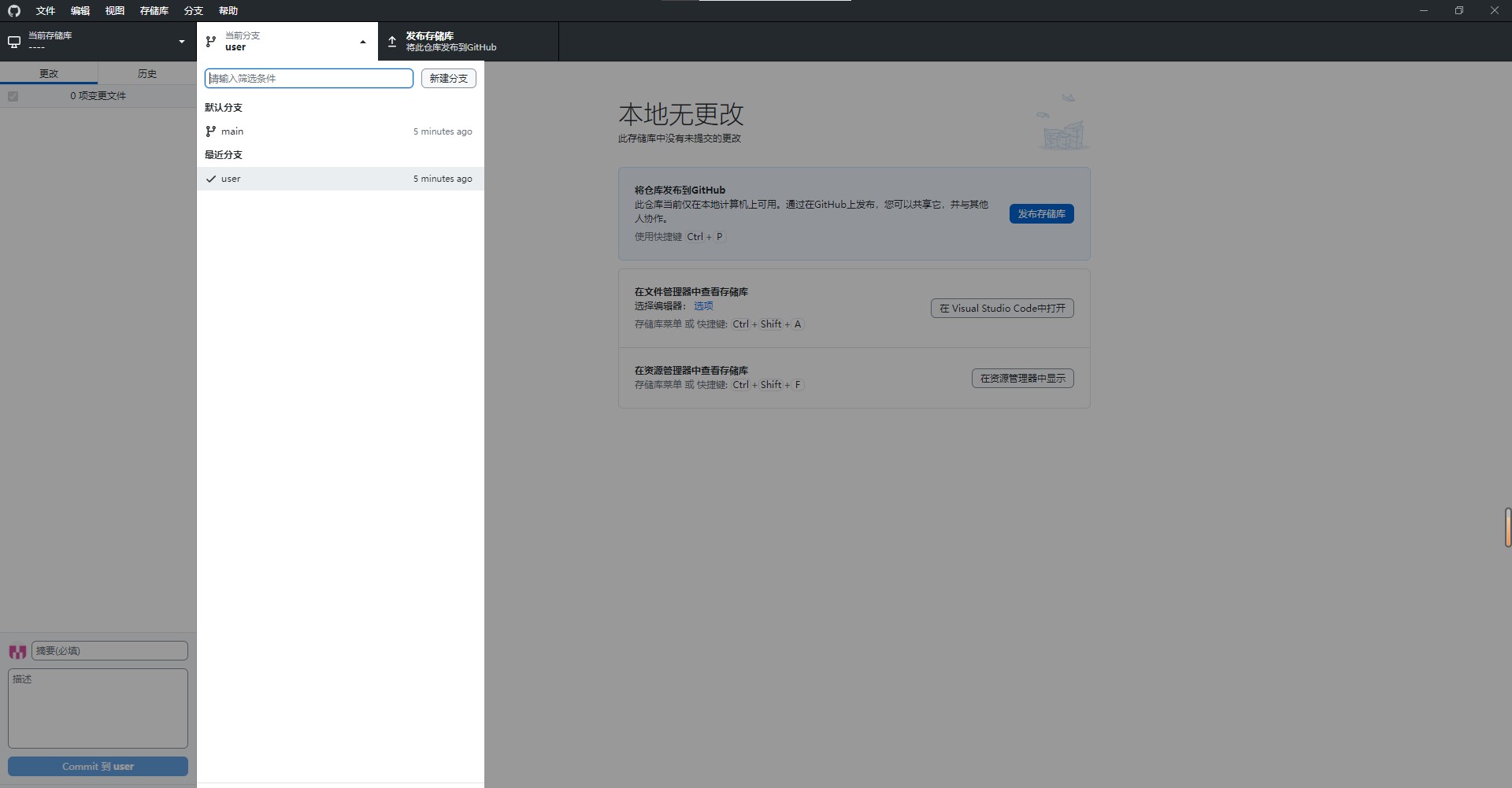This screenshot has height=788, width=1512.
Task: Click the commit author avatar icon
Action: pos(17,652)
